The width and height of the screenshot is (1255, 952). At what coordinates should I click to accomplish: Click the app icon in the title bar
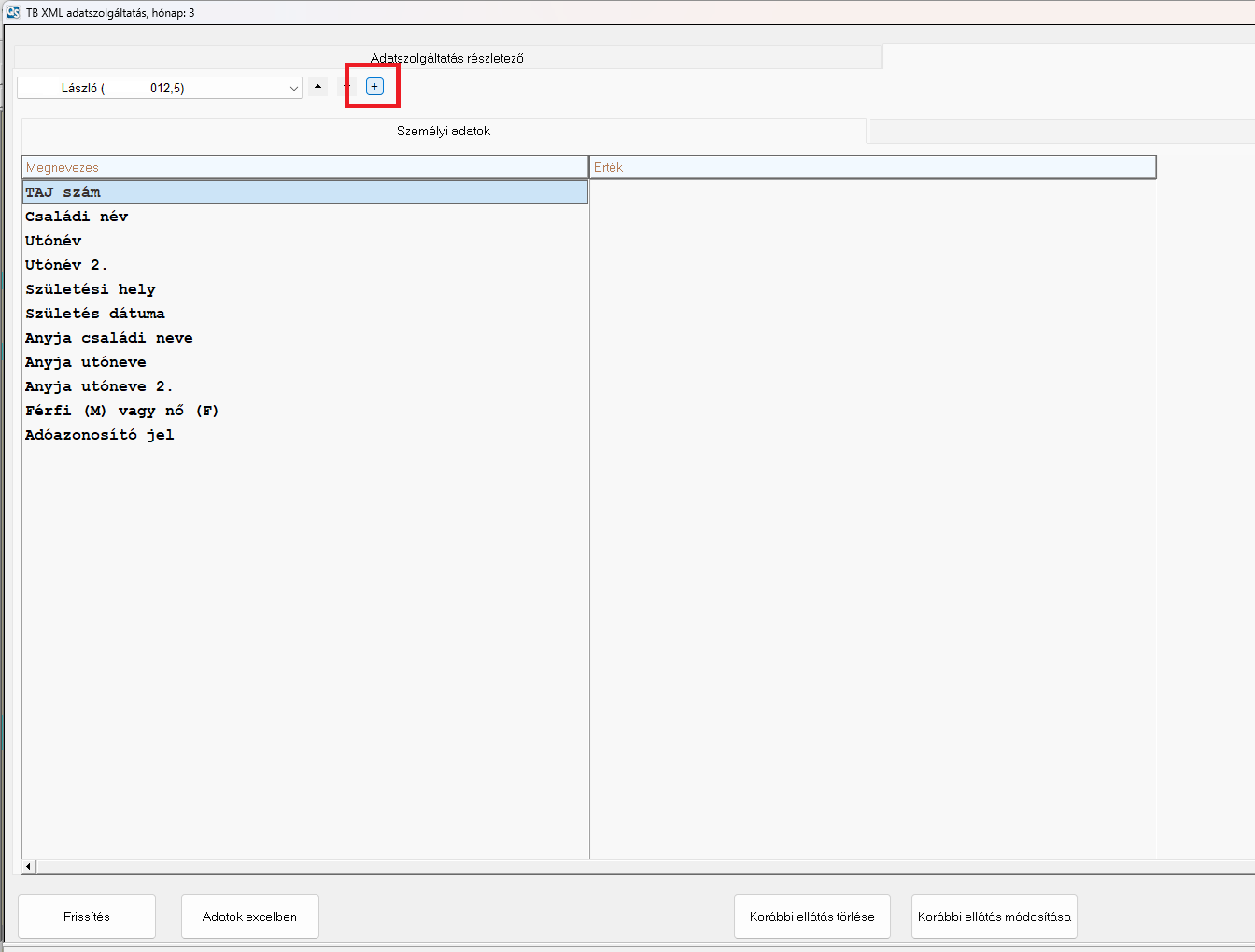(x=13, y=13)
